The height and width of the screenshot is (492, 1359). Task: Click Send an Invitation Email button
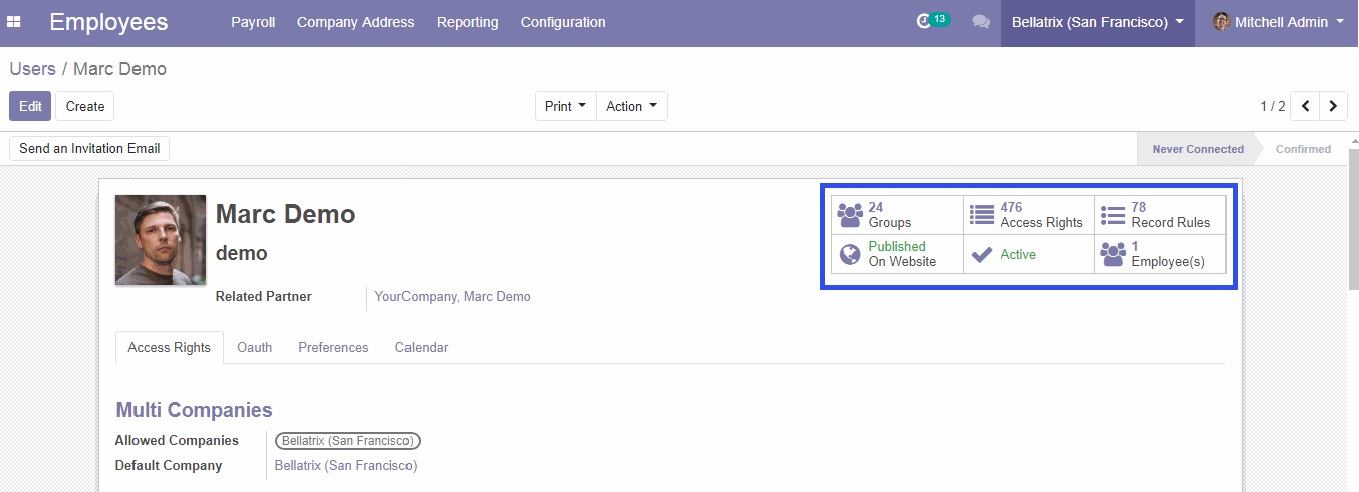click(90, 148)
